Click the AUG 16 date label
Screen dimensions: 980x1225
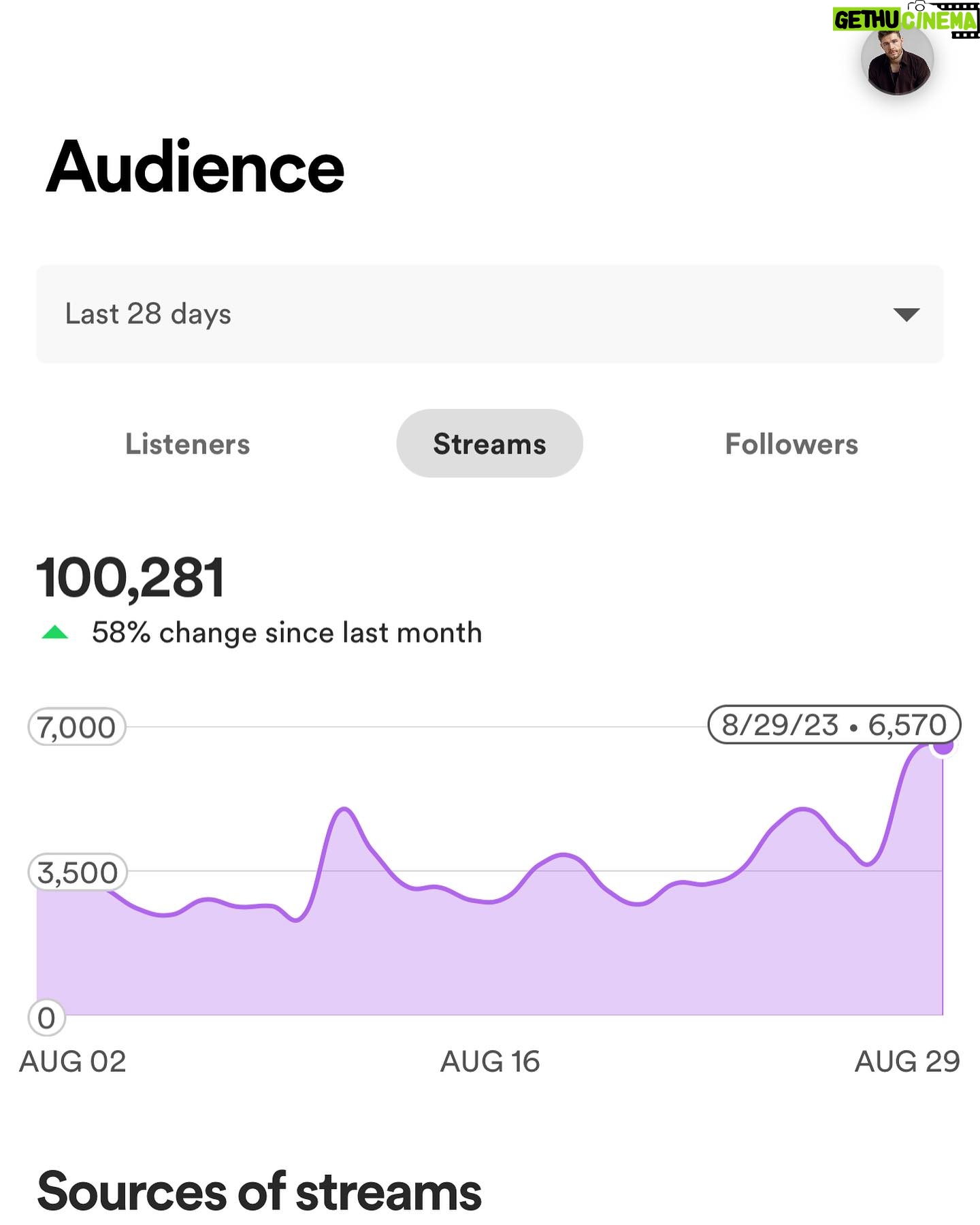click(x=490, y=1062)
